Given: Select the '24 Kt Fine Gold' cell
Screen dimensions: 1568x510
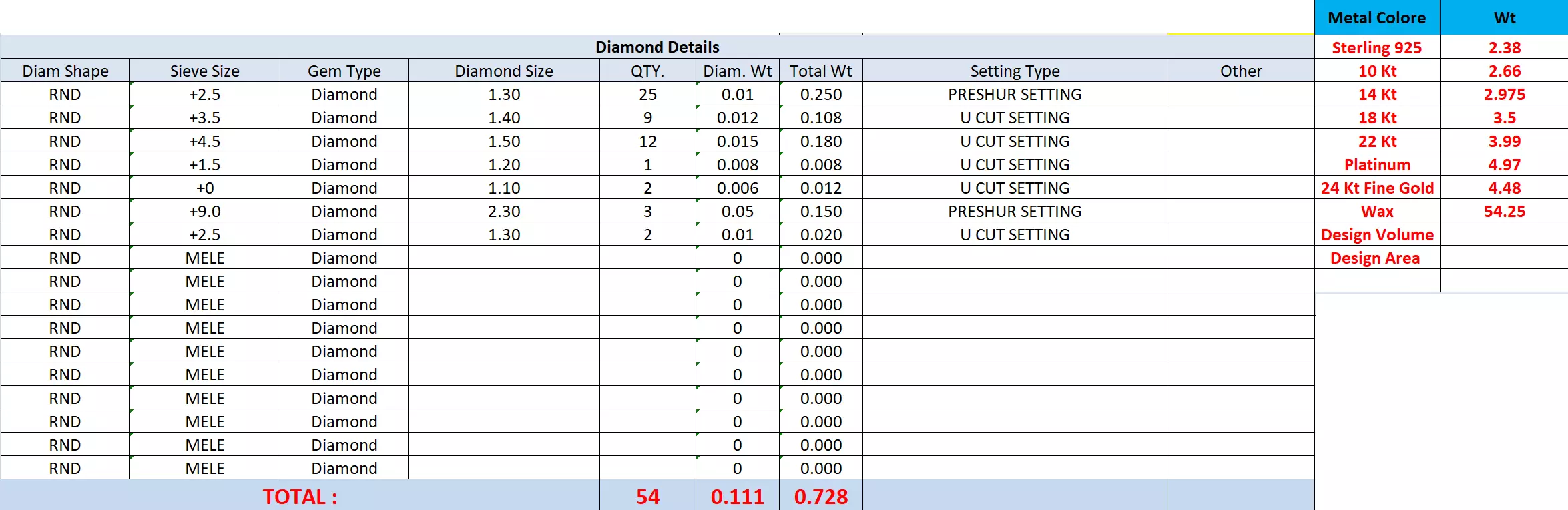Looking at the screenshot, I should pos(1377,188).
